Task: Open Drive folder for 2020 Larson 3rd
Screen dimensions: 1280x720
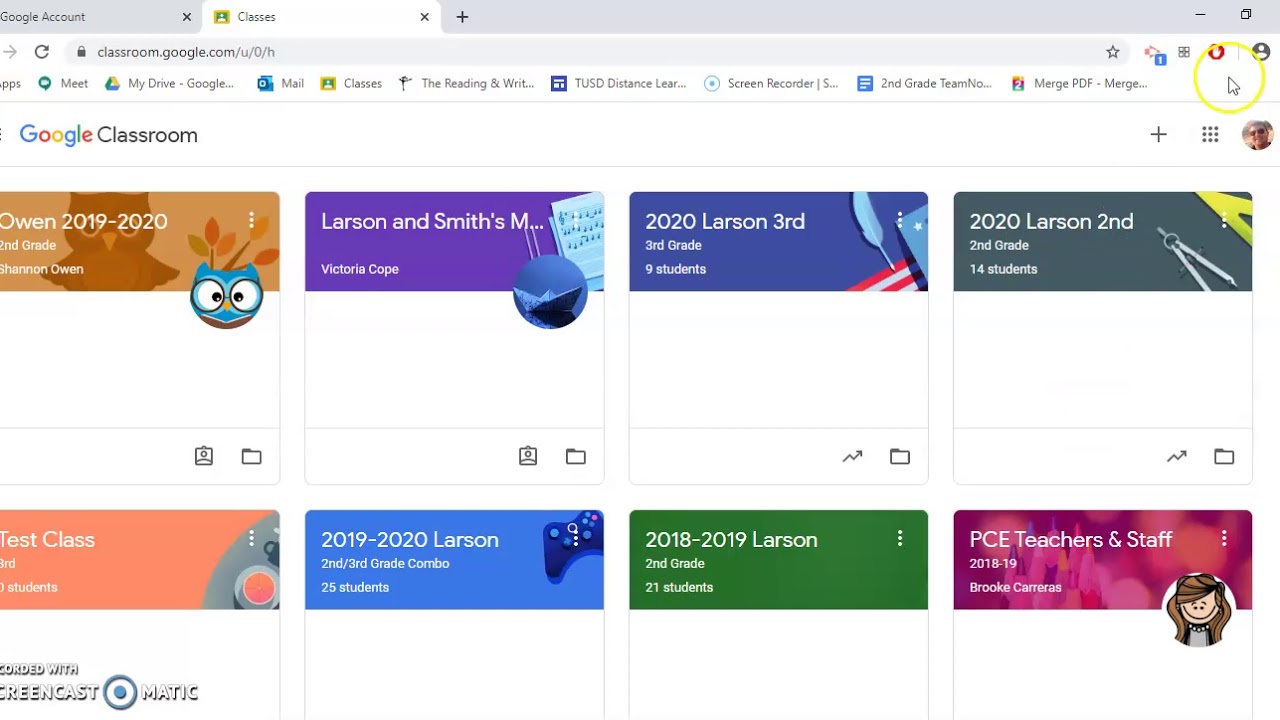Action: [x=900, y=456]
